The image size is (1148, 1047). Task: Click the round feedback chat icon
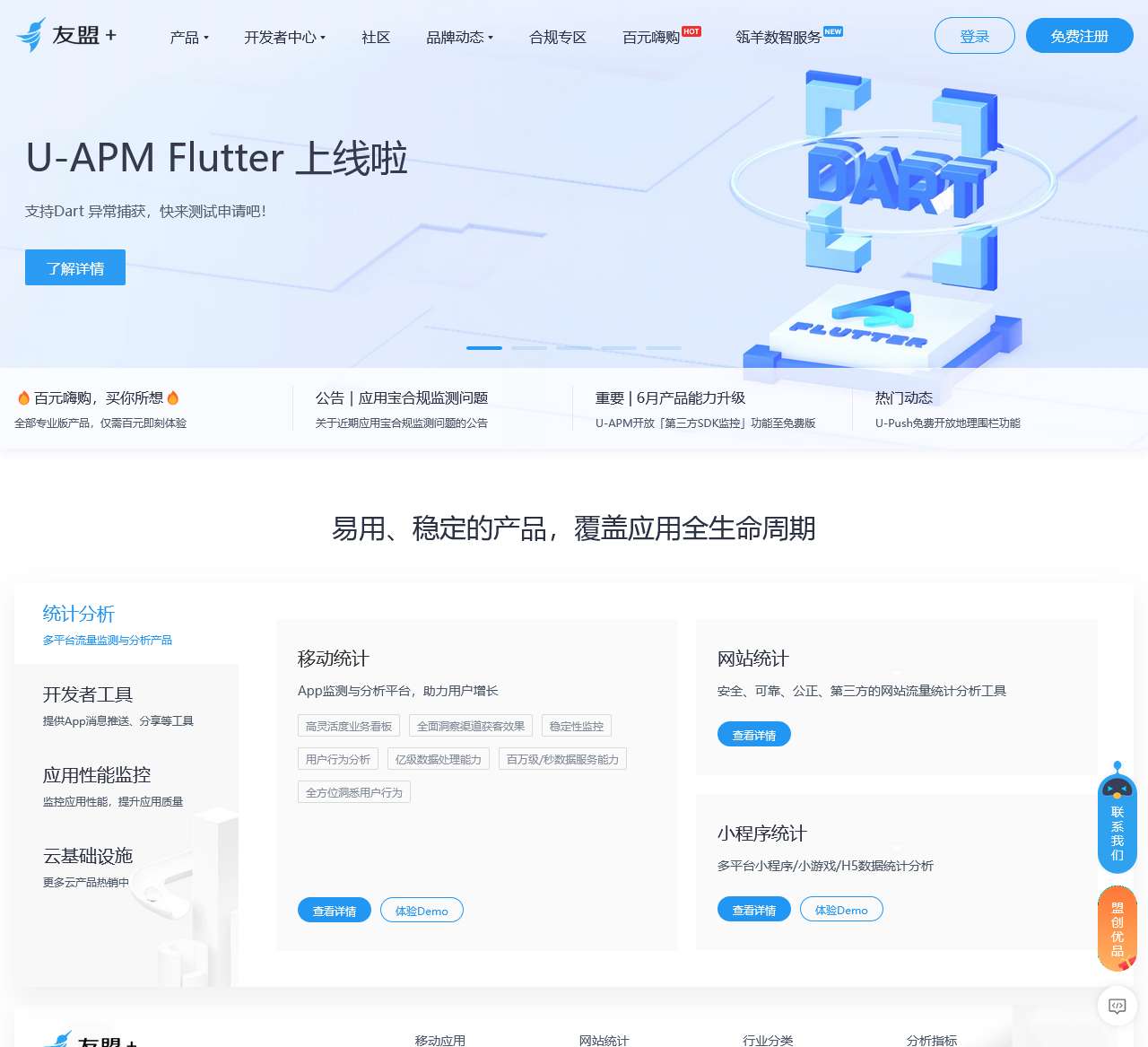coord(1118,1006)
